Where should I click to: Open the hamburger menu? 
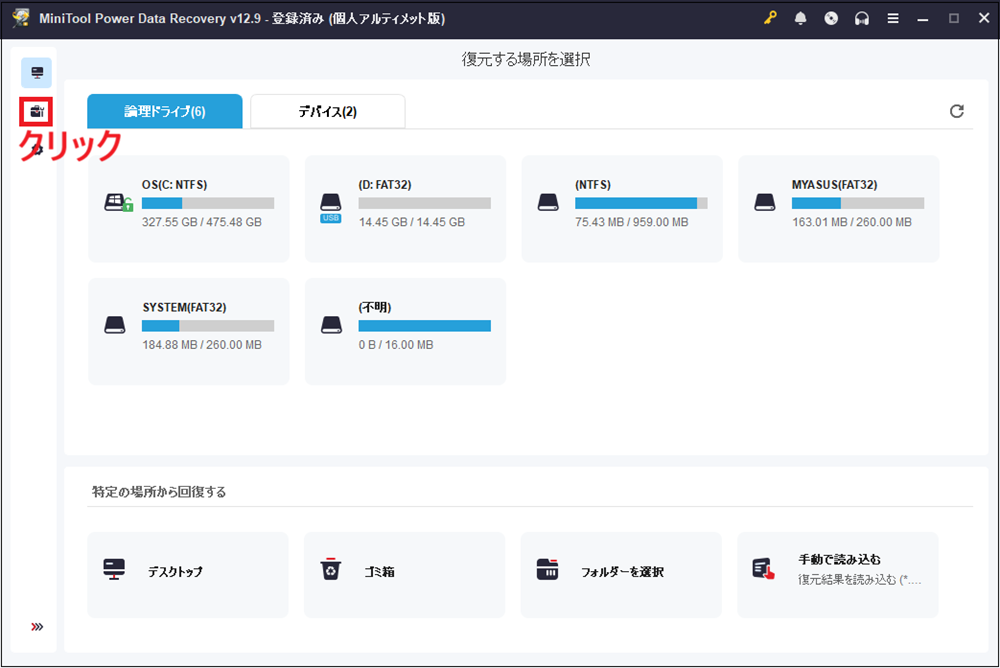(x=893, y=19)
